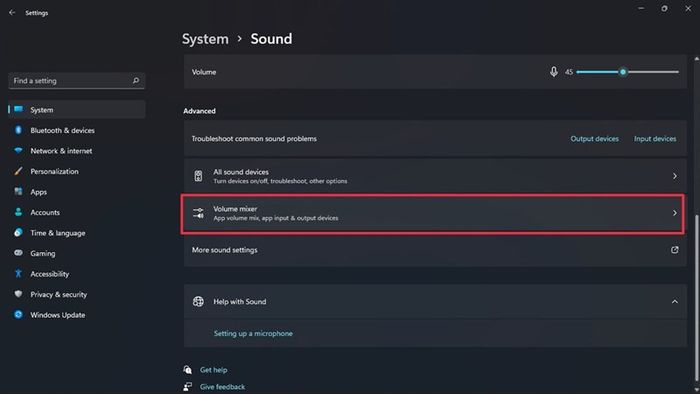Click the Bluetooth & devices icon

click(x=18, y=130)
